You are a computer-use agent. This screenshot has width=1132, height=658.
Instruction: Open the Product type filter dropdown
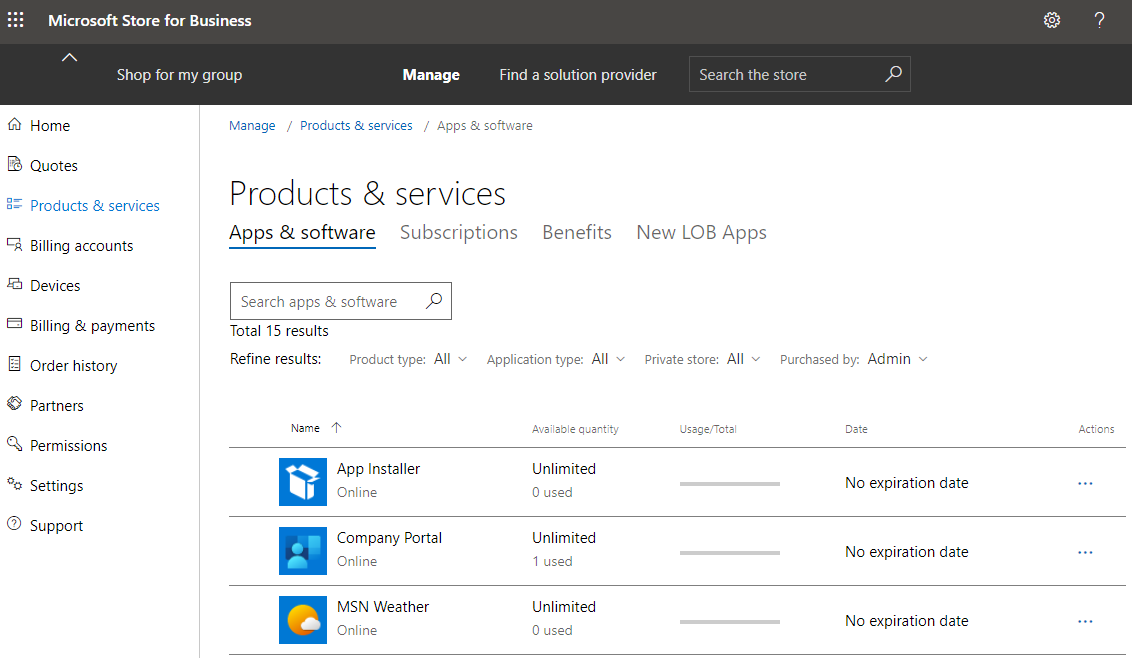pos(450,358)
